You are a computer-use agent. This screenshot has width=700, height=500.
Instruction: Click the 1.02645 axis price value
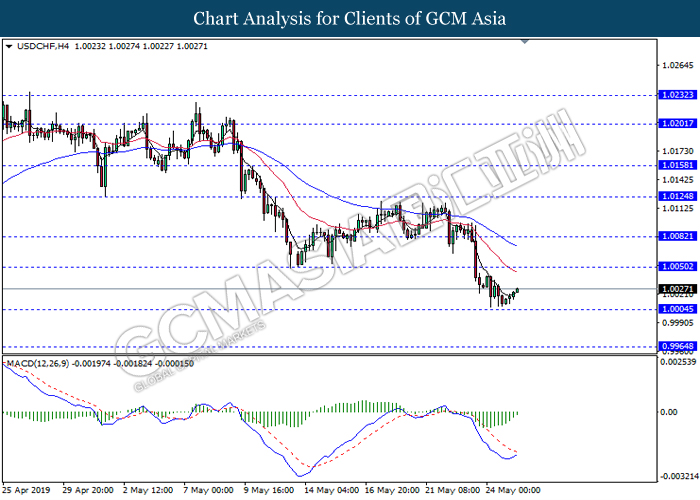(678, 66)
